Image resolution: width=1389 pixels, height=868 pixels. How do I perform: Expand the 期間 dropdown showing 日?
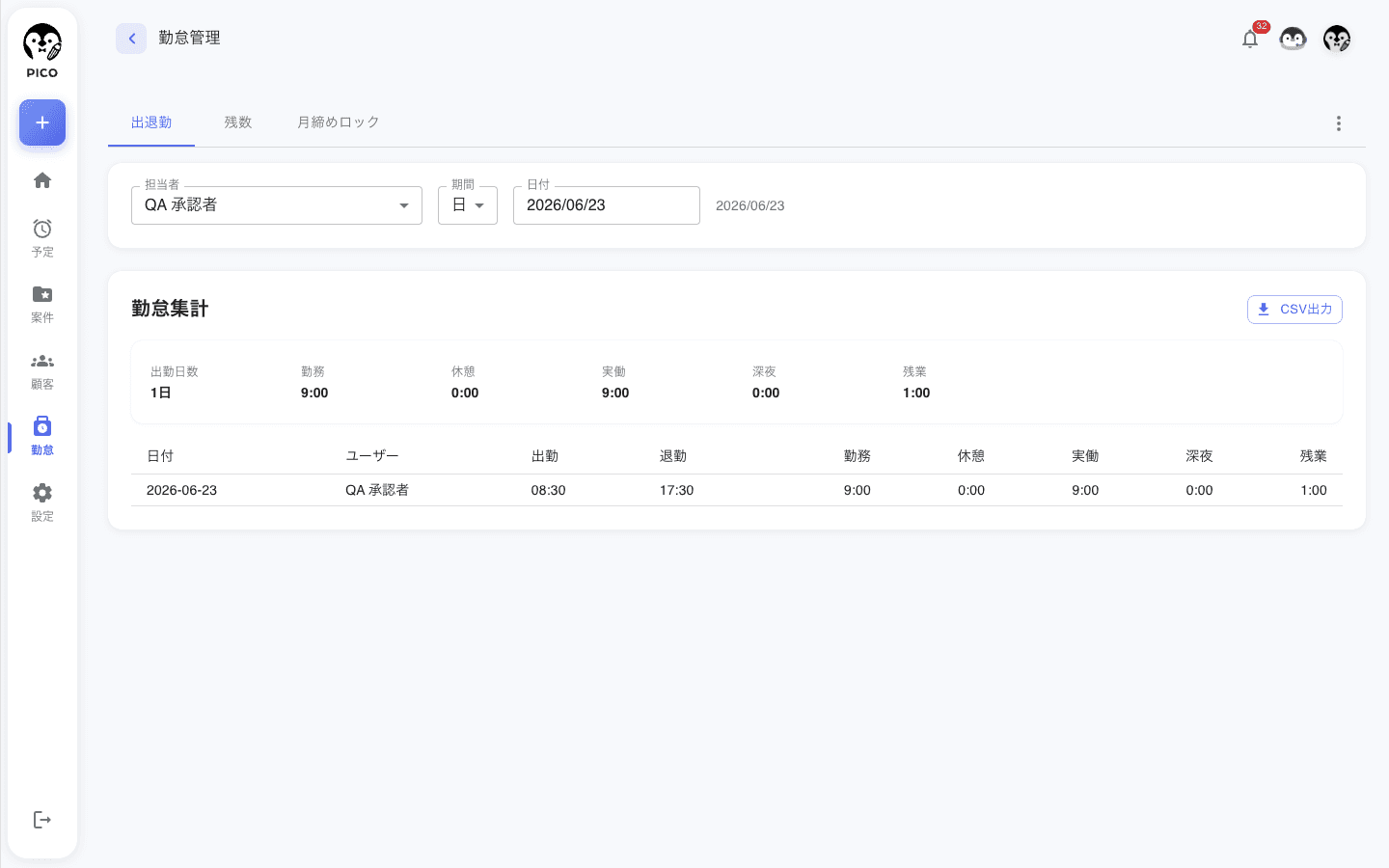click(468, 205)
